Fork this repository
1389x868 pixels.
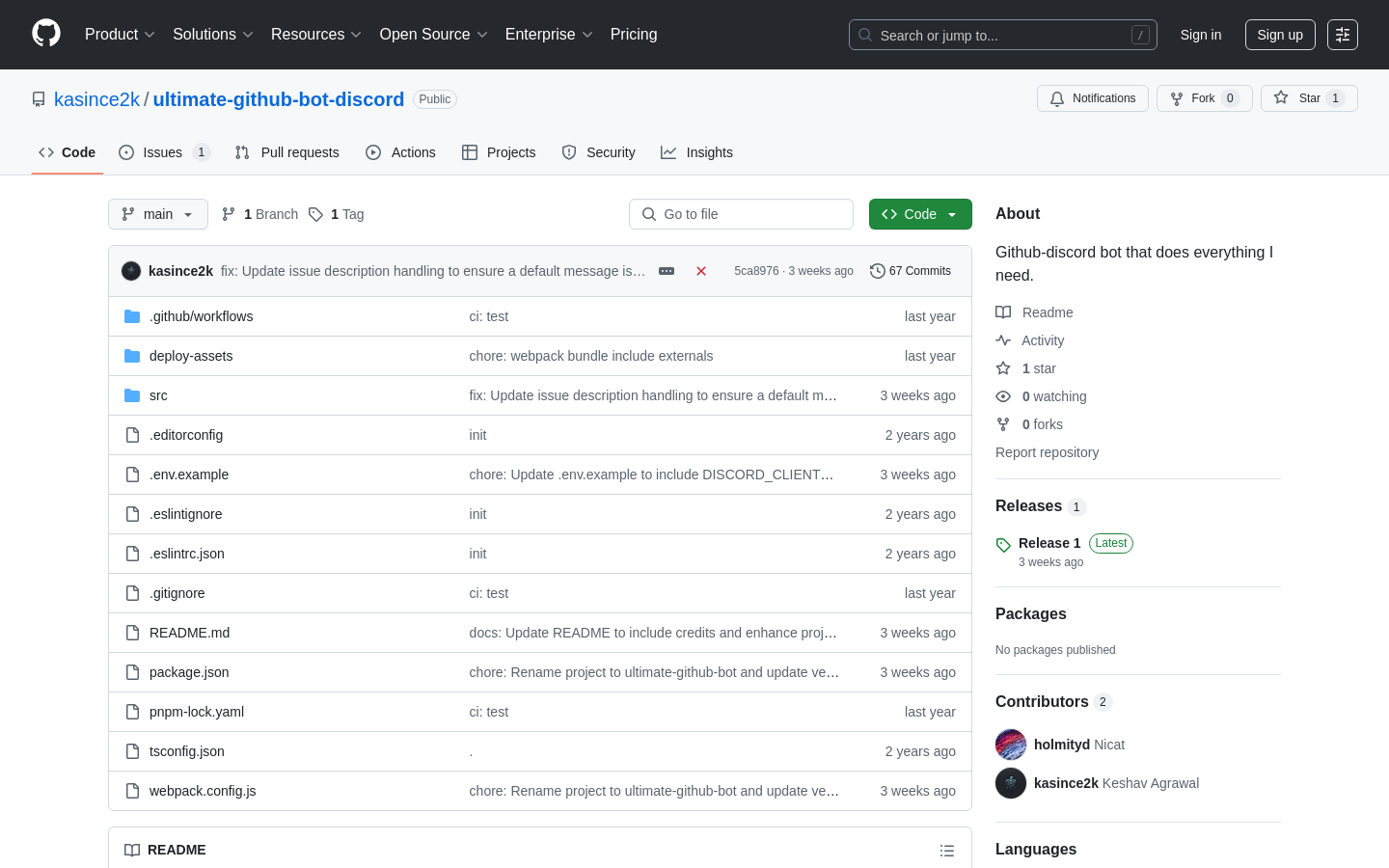point(1204,98)
